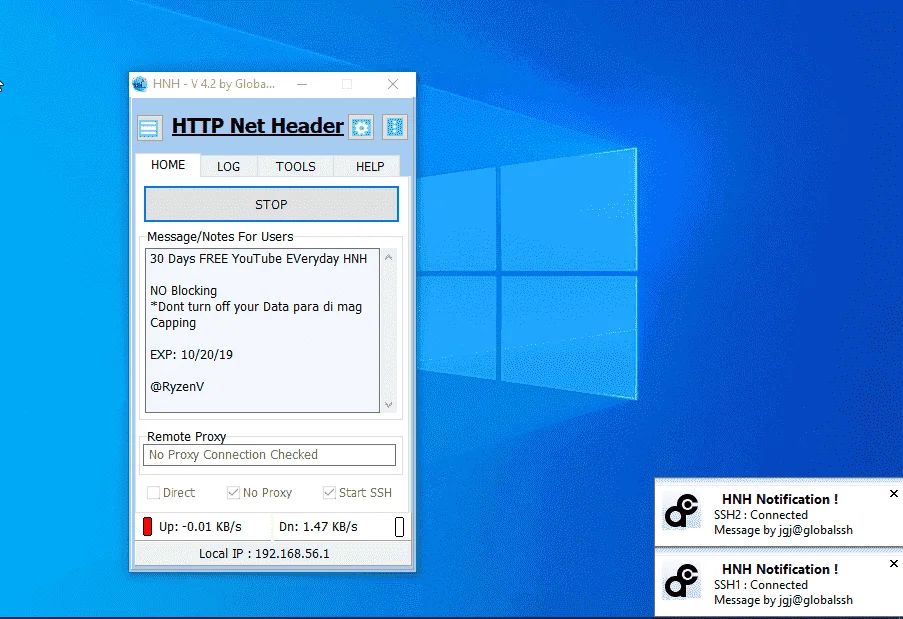Screen dimensions: 903x619
Task: Open the hamburger menu beside HTTP Net Header
Action: 149,127
